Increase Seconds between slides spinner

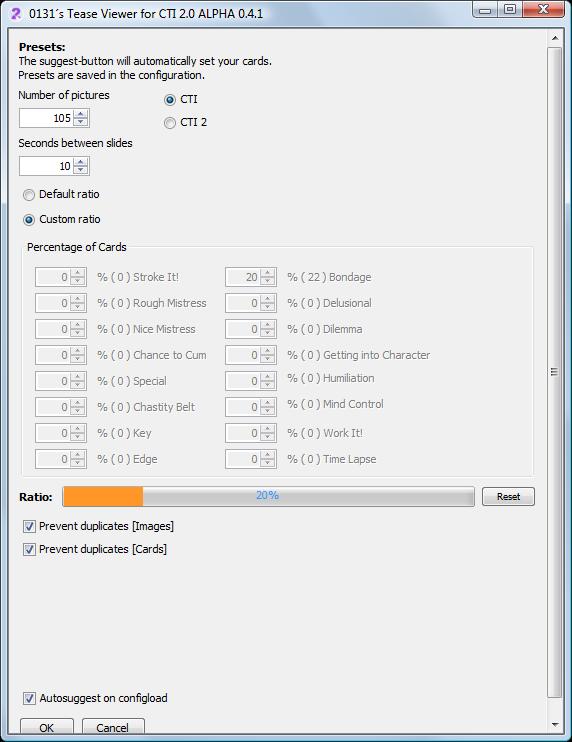[x=81, y=162]
